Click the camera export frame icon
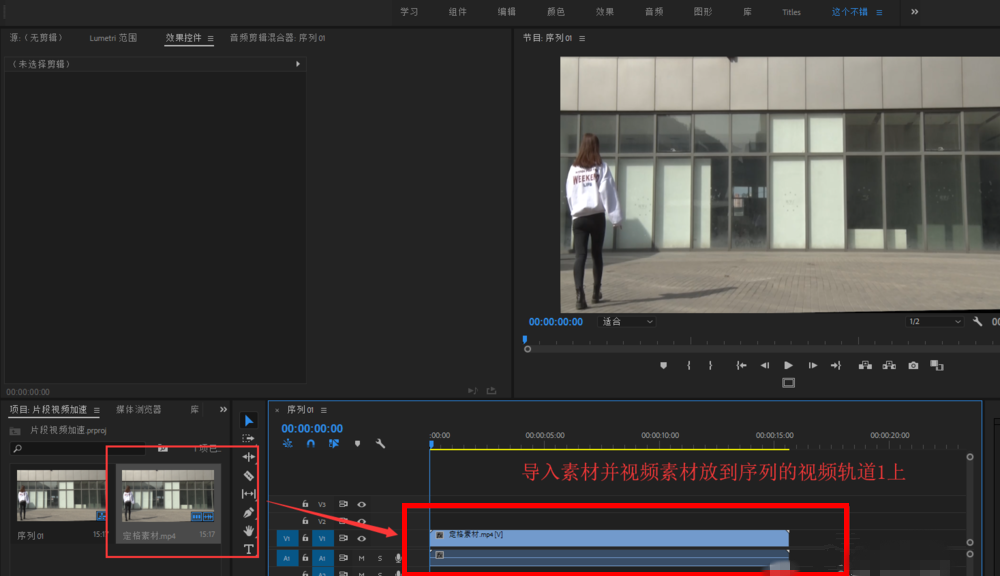 pos(913,366)
